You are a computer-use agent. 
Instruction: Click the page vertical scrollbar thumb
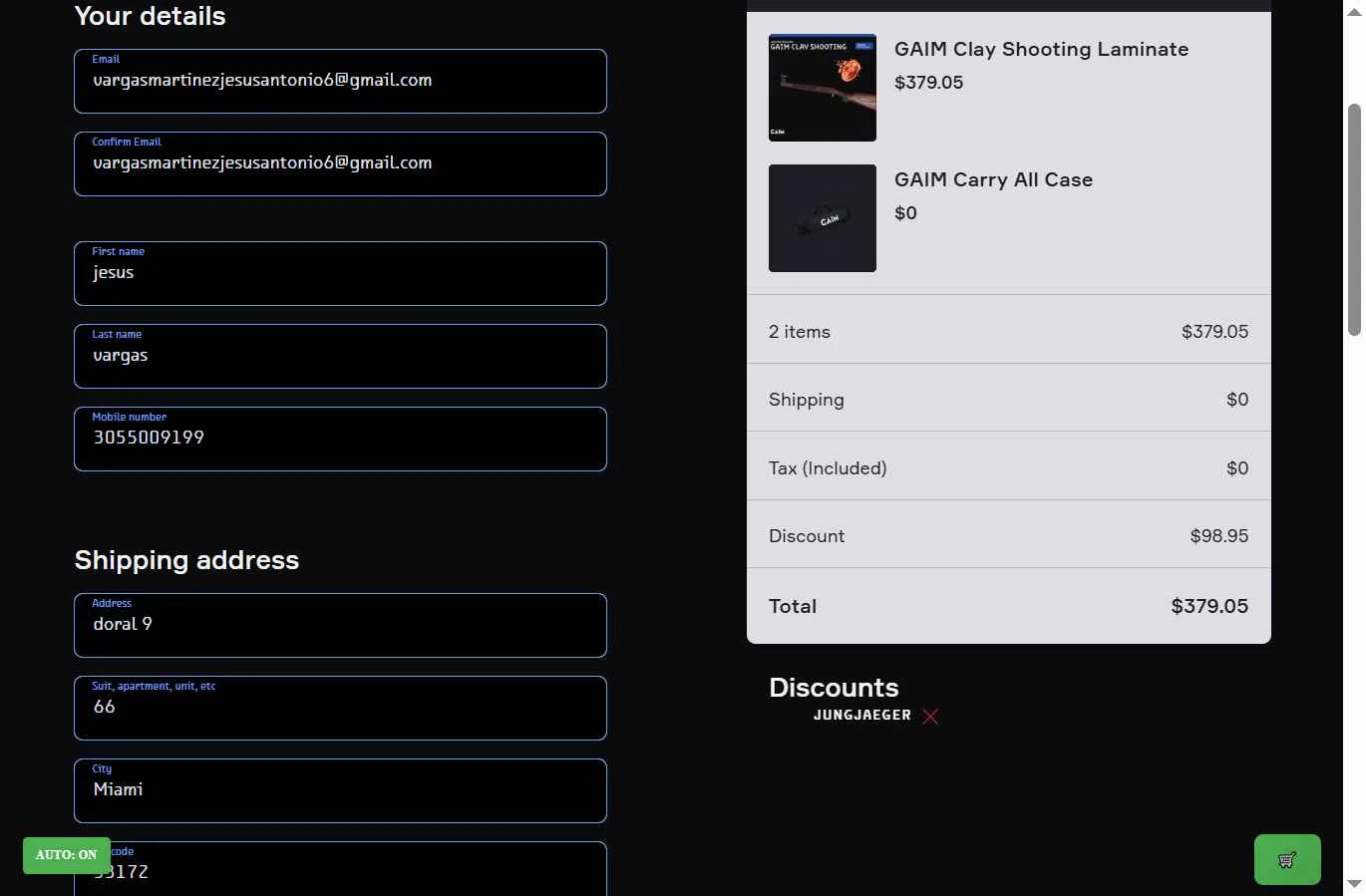pyautogui.click(x=1354, y=219)
